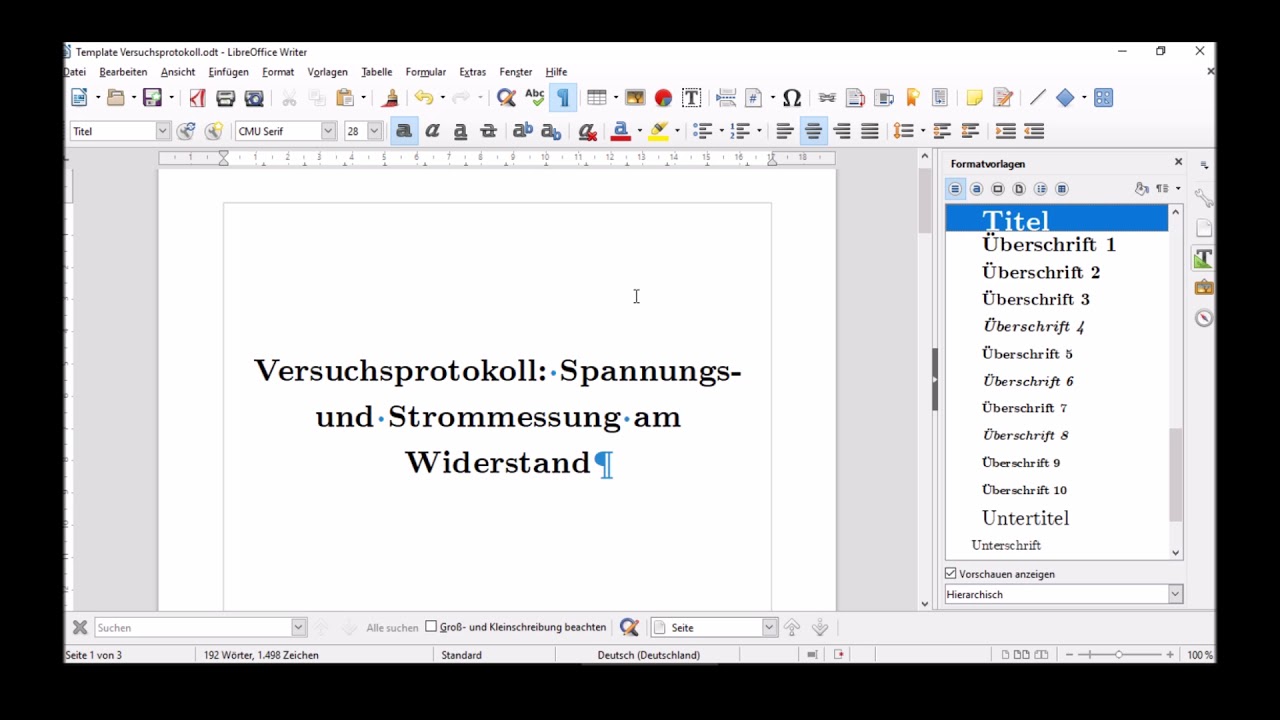
Task: Insert a page break
Action: point(727,98)
